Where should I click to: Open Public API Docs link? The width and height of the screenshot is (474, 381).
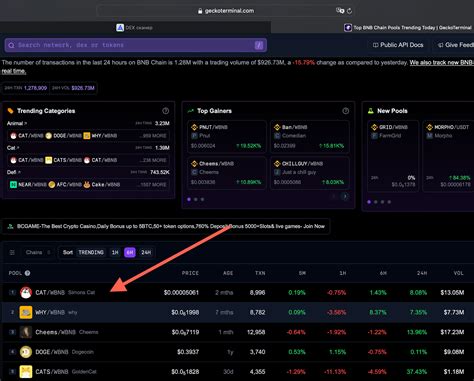tap(398, 45)
